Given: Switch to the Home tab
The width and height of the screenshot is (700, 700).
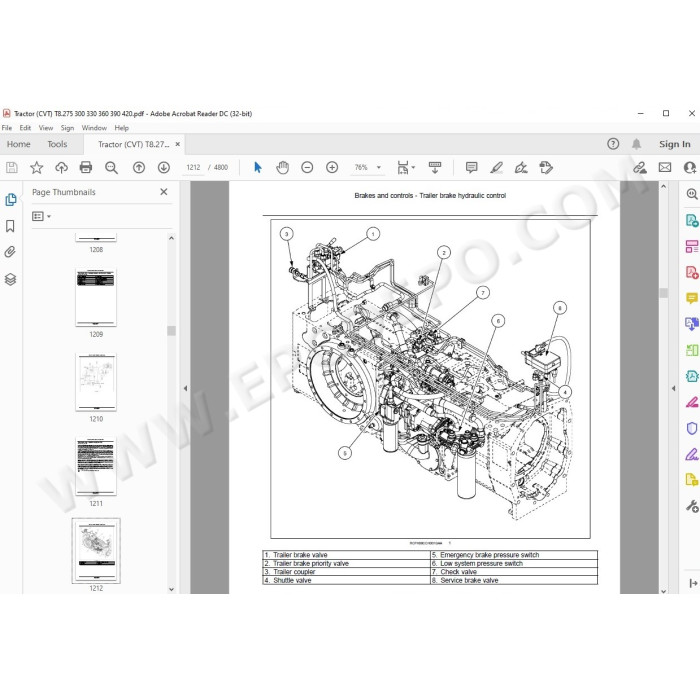Looking at the screenshot, I should [18, 144].
